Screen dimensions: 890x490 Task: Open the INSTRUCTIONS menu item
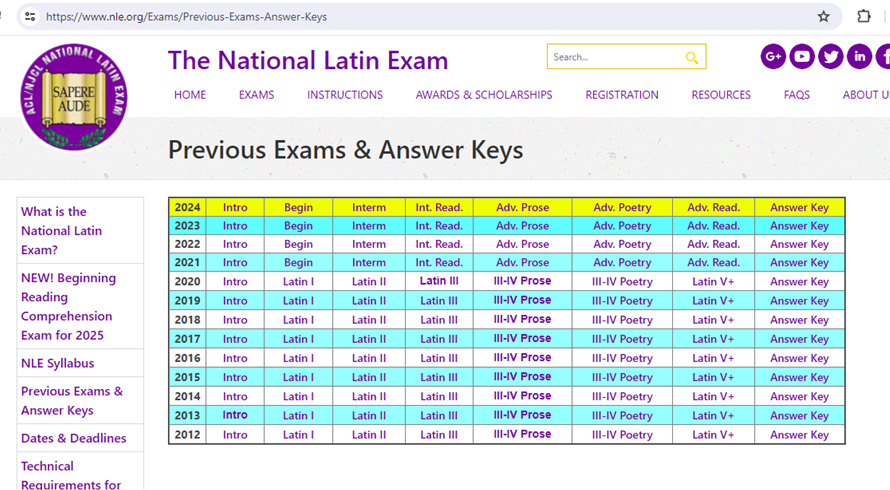point(345,95)
